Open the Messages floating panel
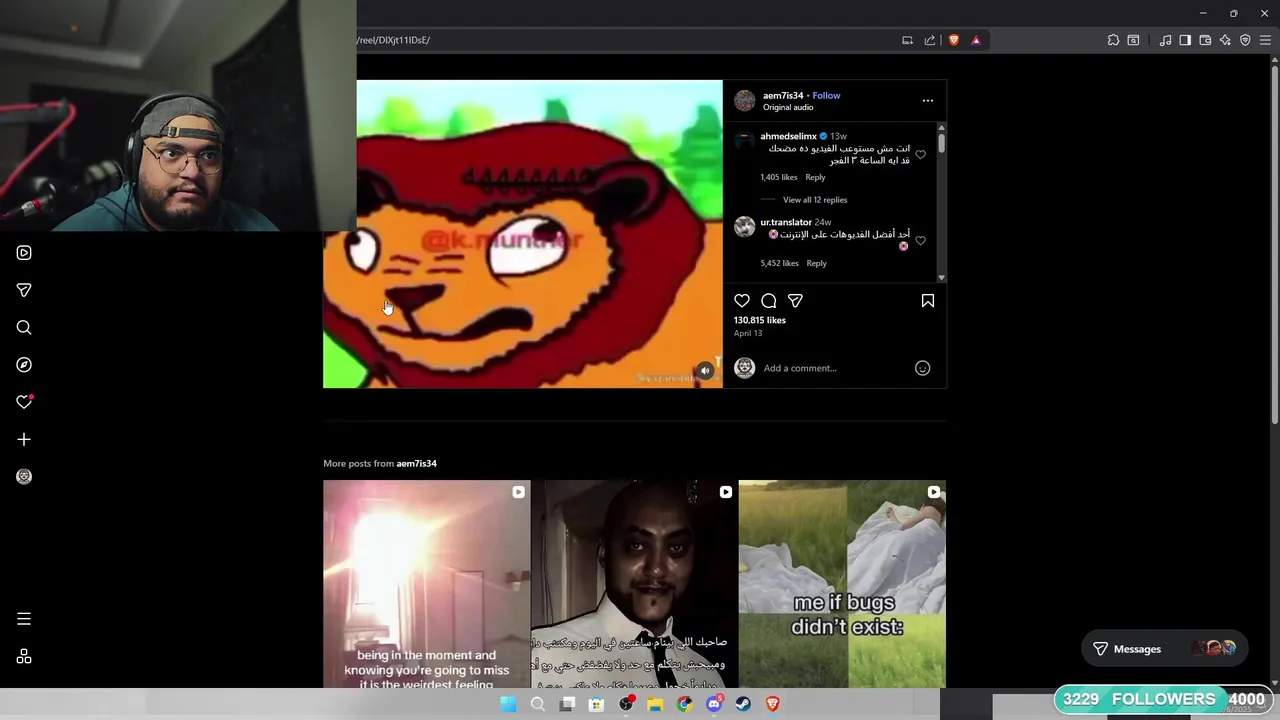Image resolution: width=1280 pixels, height=720 pixels. [1165, 649]
